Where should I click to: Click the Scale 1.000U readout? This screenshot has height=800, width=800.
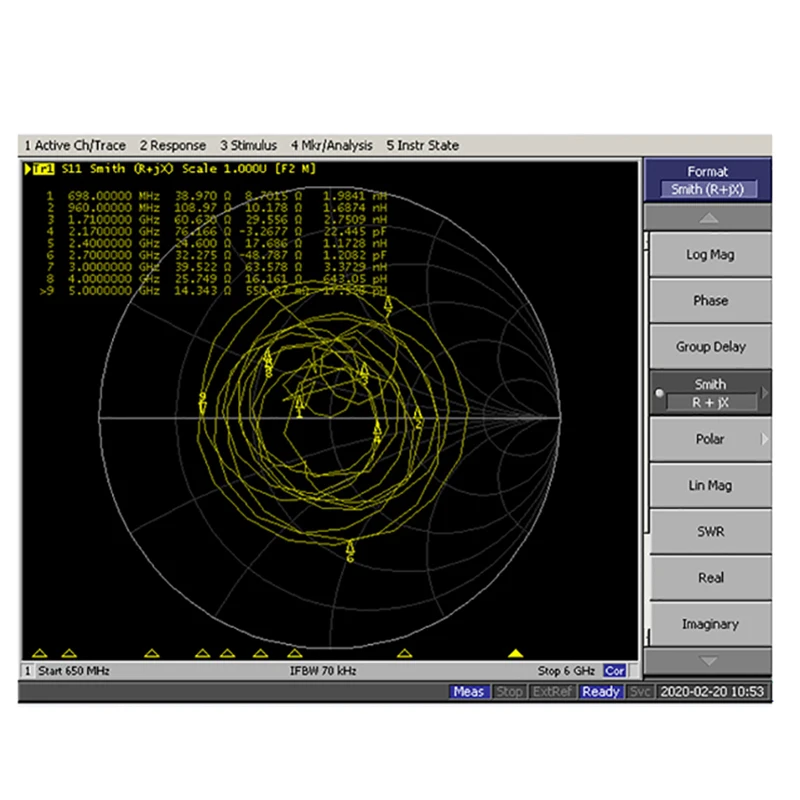coord(224,169)
